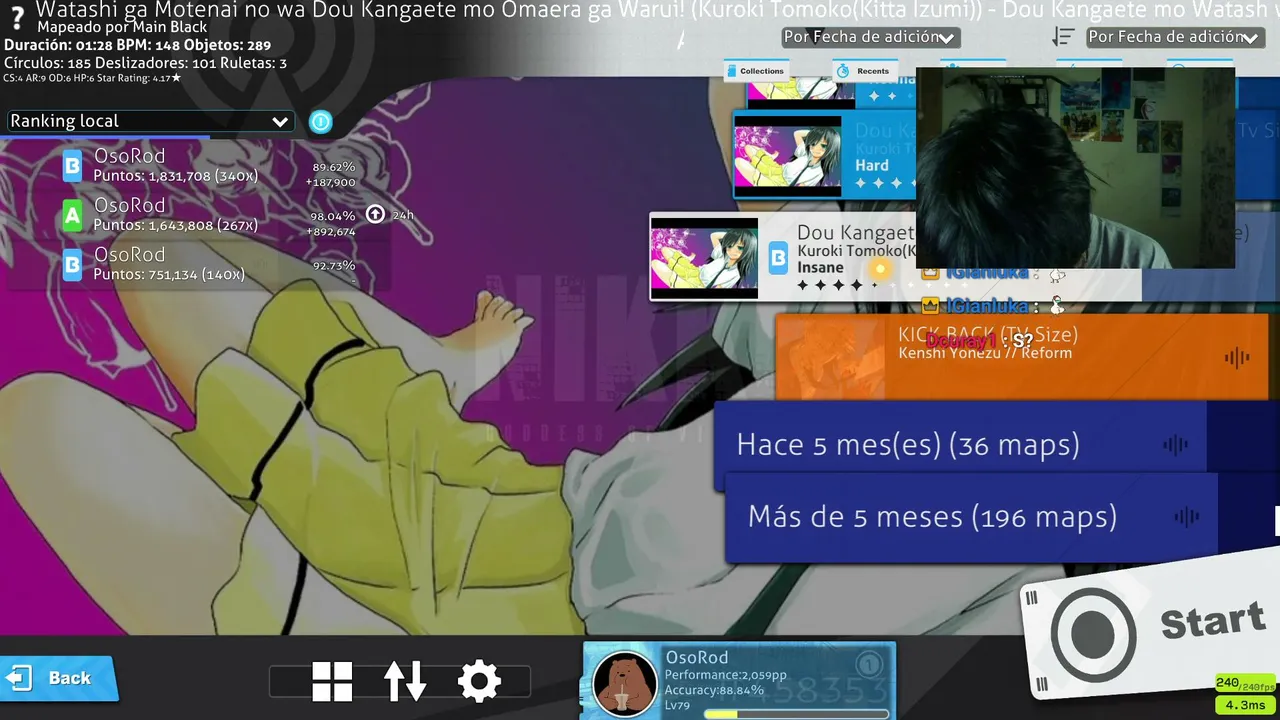Click the bear avatar in the OsoRod user panel
The image size is (1280, 720).
tap(625, 683)
